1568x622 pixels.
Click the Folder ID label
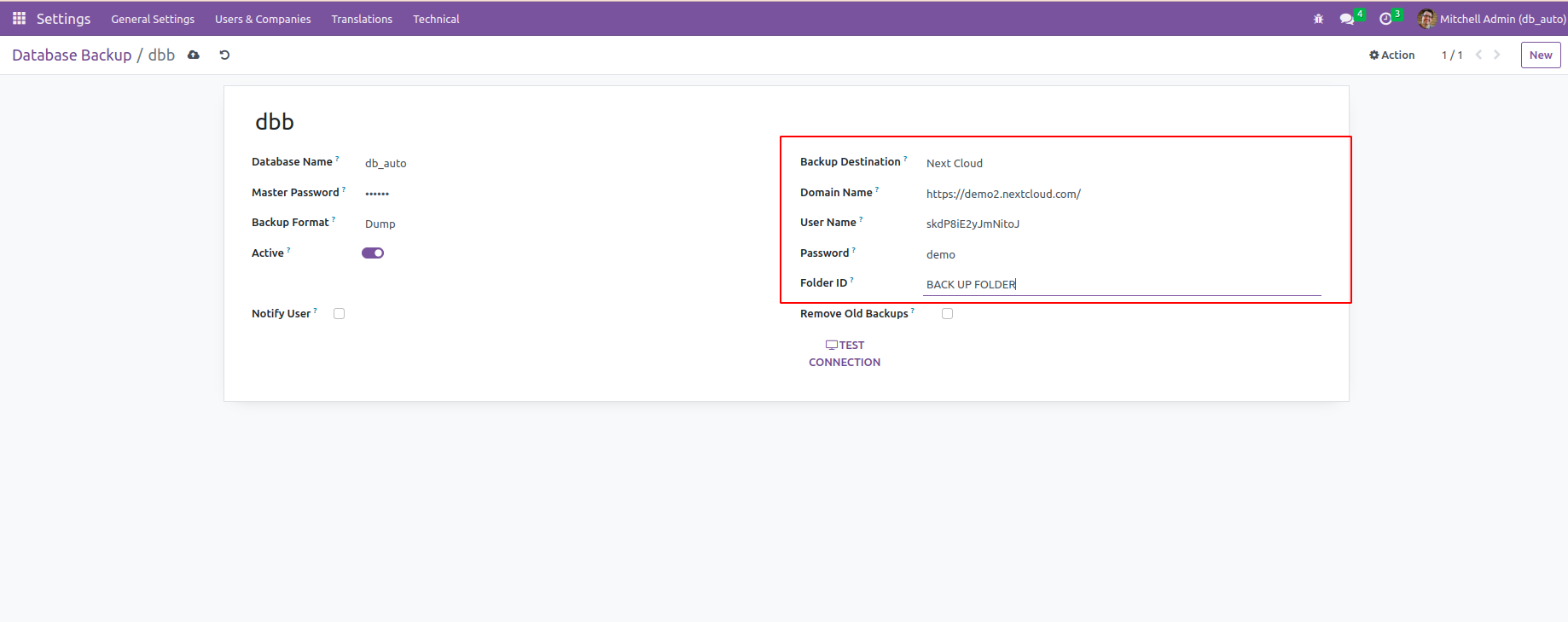pos(823,283)
